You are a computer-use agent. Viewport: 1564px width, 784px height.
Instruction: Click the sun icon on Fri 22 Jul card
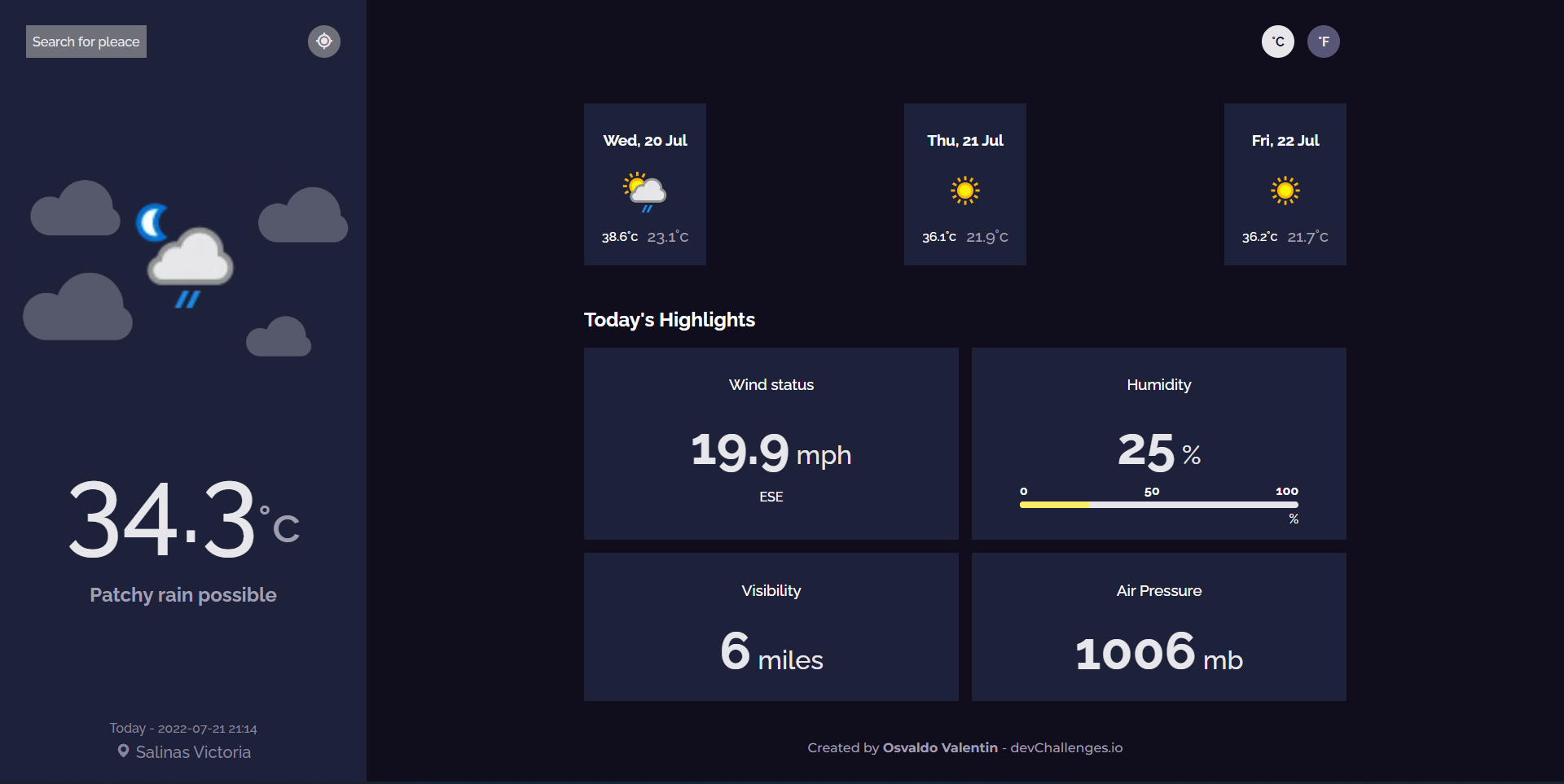(1285, 190)
